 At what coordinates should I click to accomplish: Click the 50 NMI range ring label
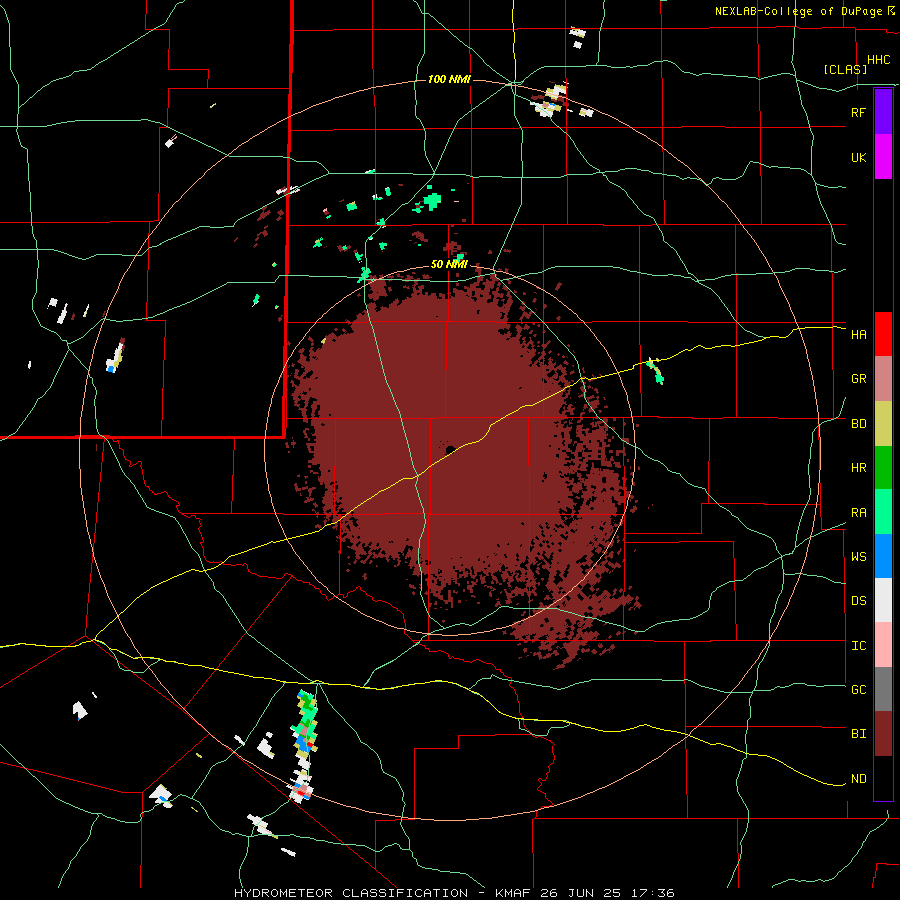click(449, 265)
